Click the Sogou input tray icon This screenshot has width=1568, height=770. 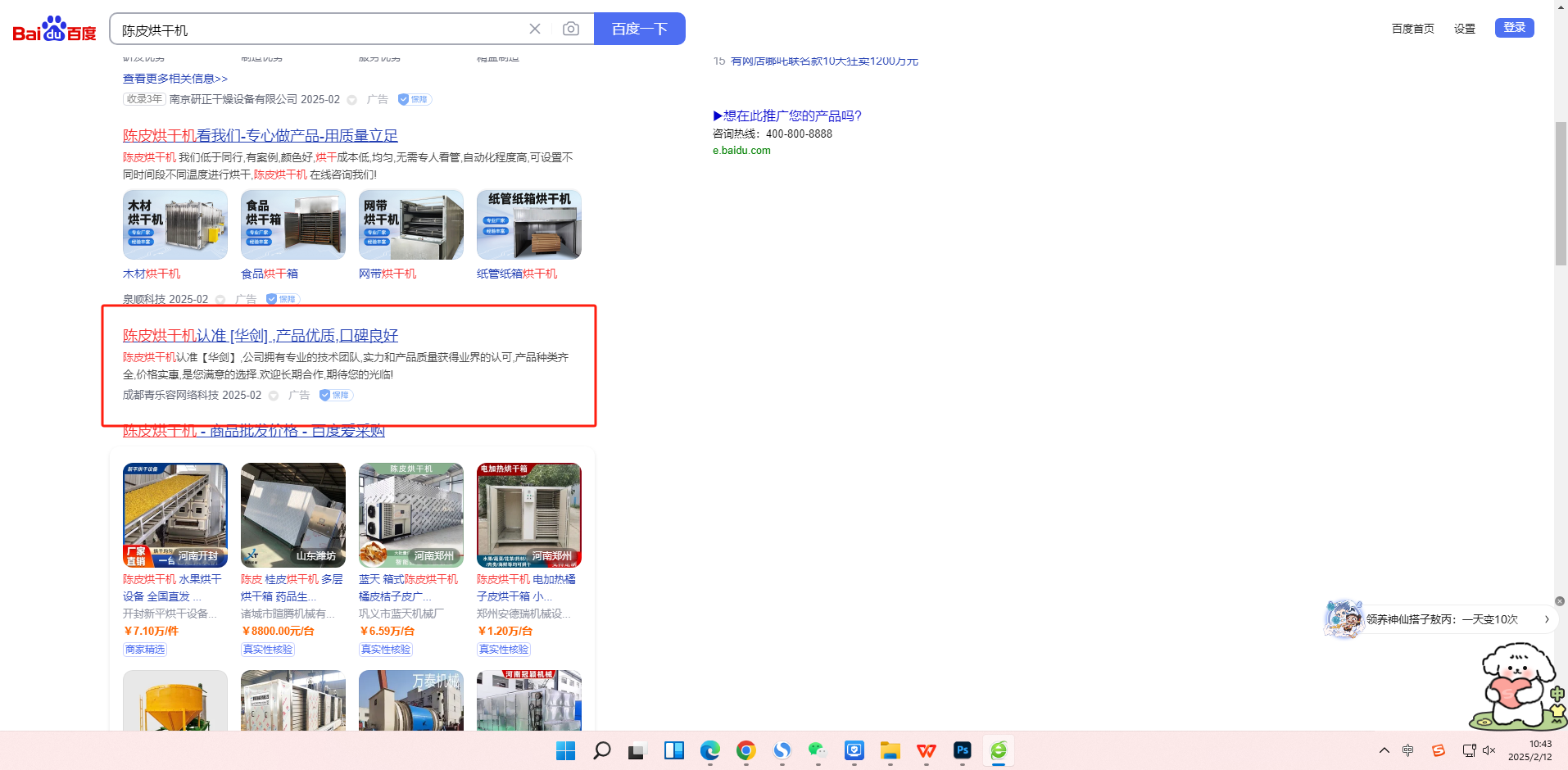click(x=1439, y=750)
